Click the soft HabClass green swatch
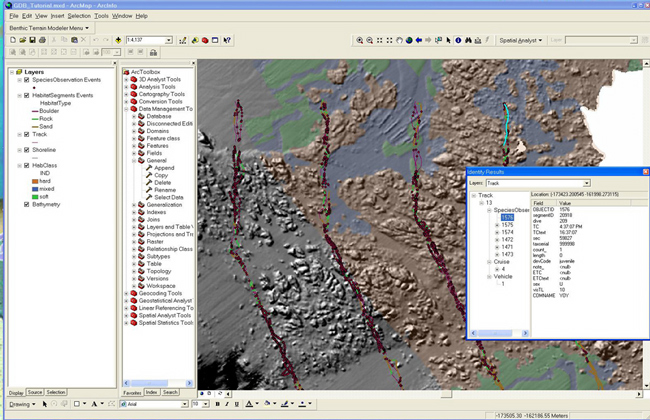 pyautogui.click(x=35, y=197)
